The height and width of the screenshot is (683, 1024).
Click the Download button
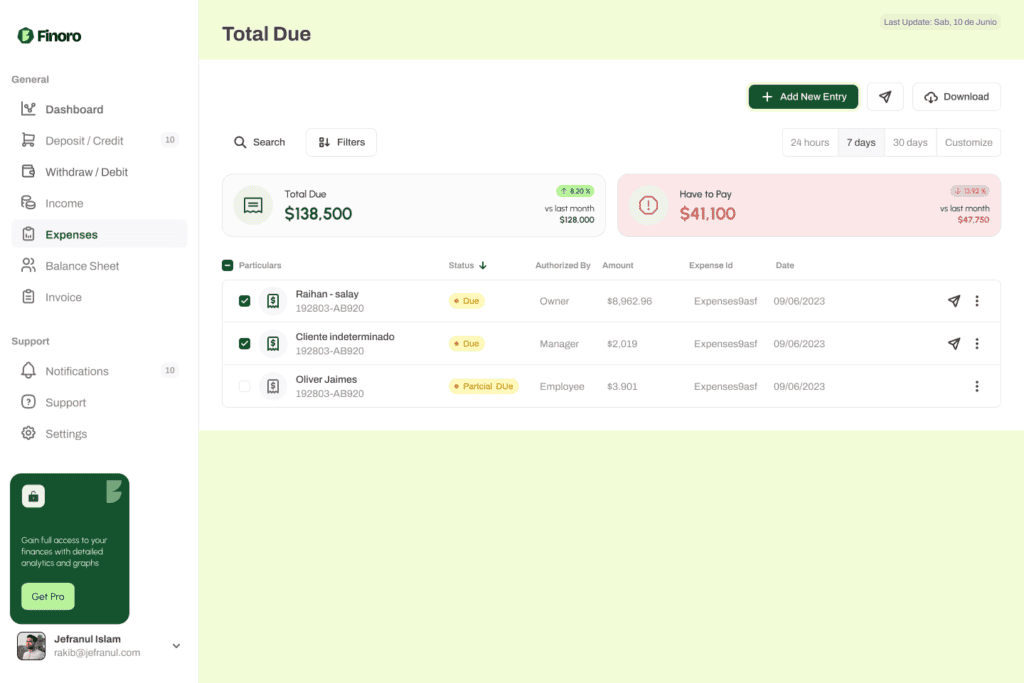(956, 97)
